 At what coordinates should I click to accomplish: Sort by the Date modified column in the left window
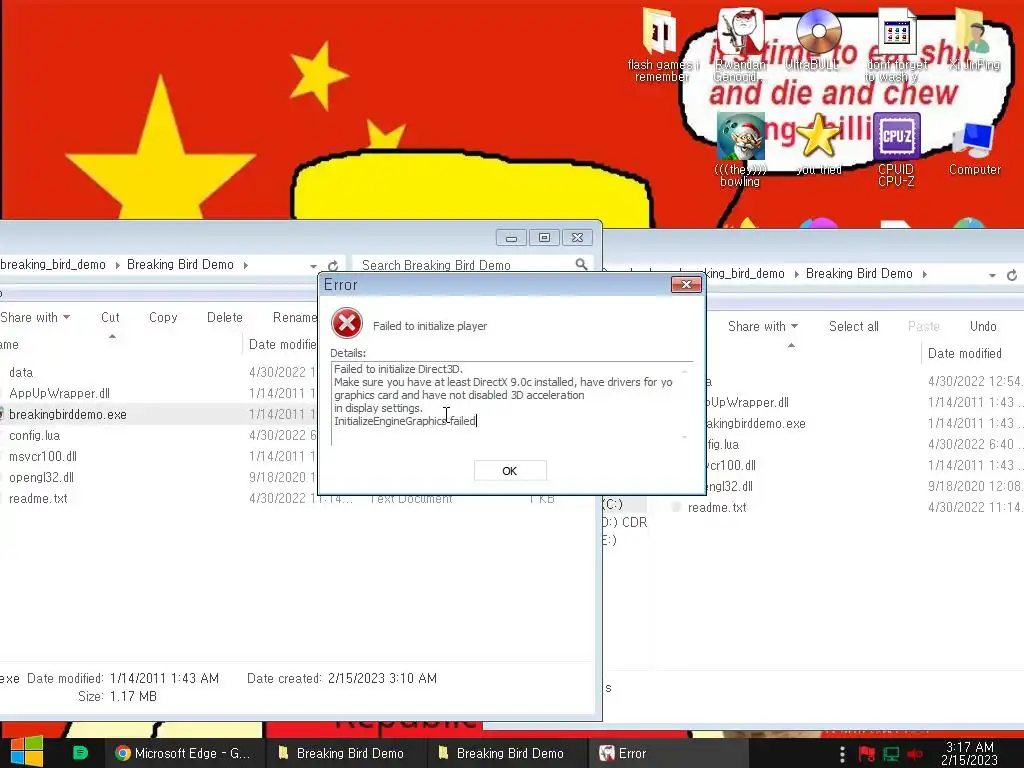pyautogui.click(x=282, y=344)
